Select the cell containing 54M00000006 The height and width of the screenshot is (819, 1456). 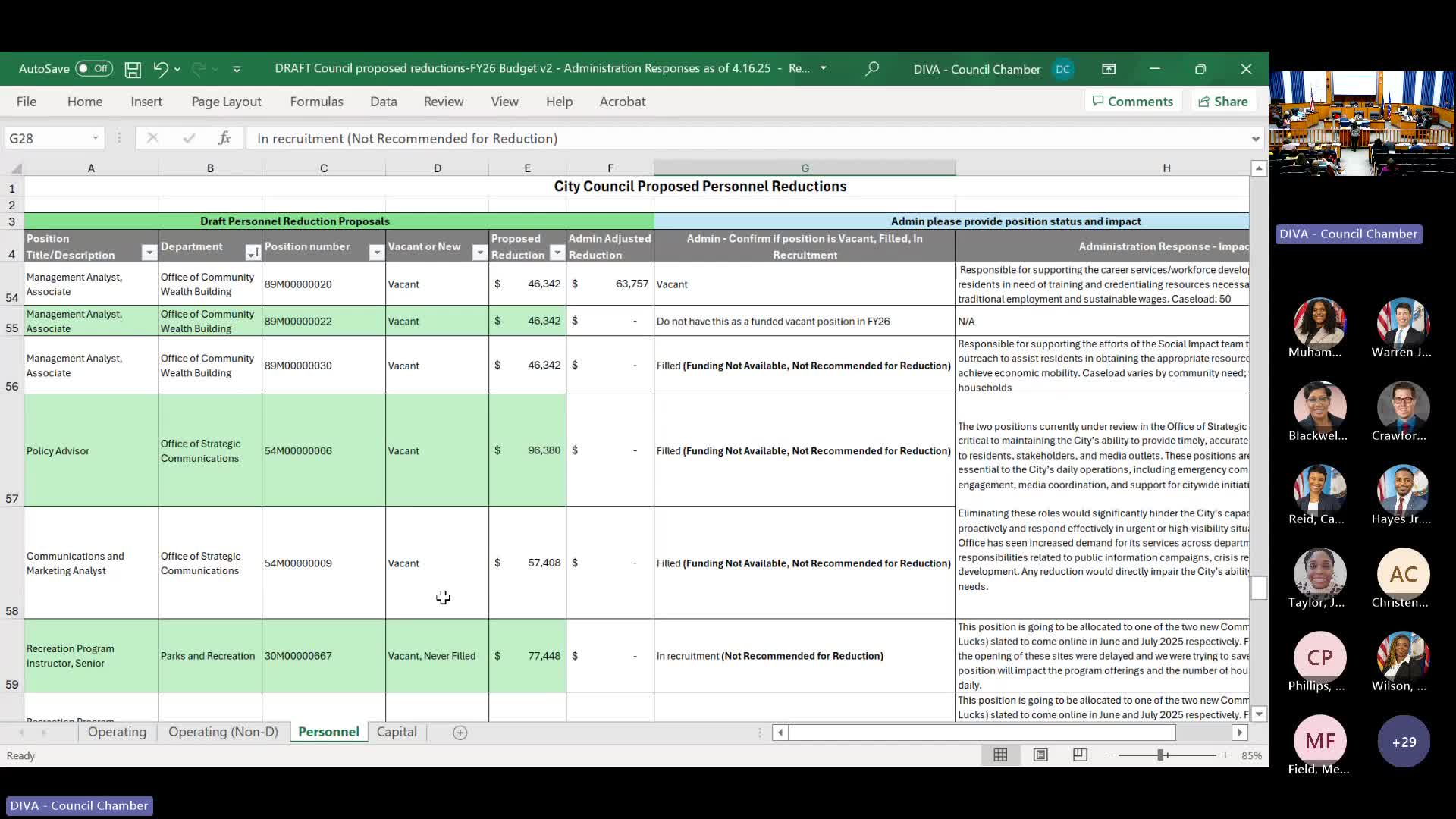[323, 450]
